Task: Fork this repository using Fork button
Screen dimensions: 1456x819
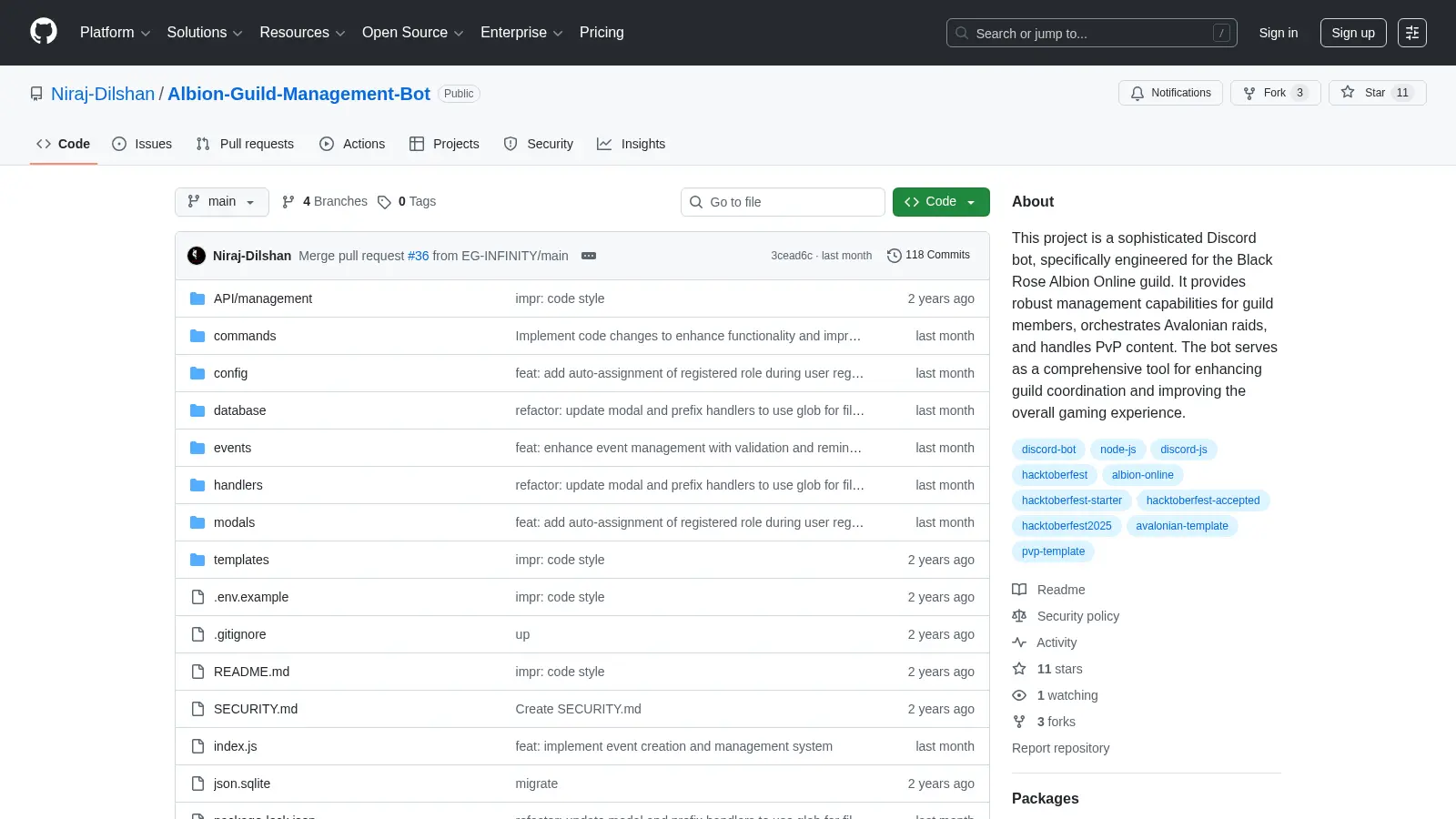Action: click(x=1275, y=93)
